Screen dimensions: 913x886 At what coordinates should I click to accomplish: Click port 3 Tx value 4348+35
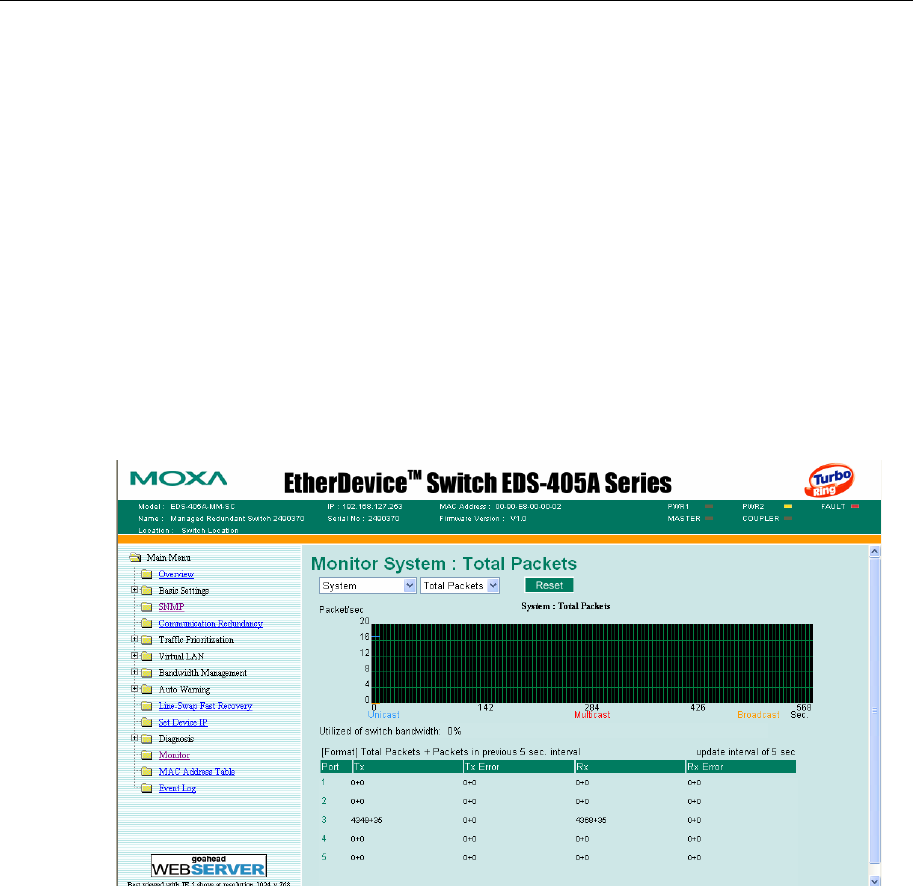366,820
